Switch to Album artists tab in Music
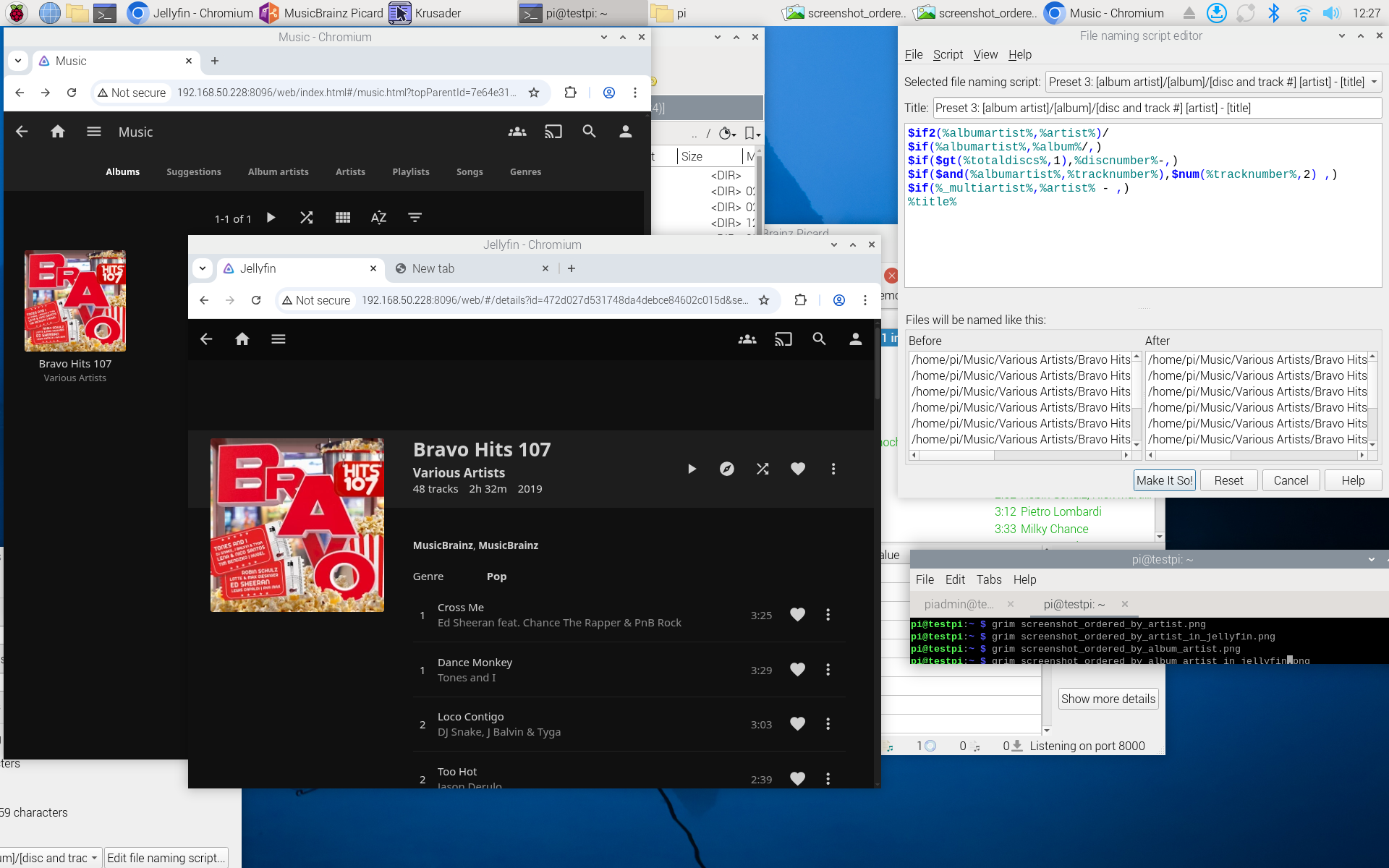1389x868 pixels. (278, 172)
